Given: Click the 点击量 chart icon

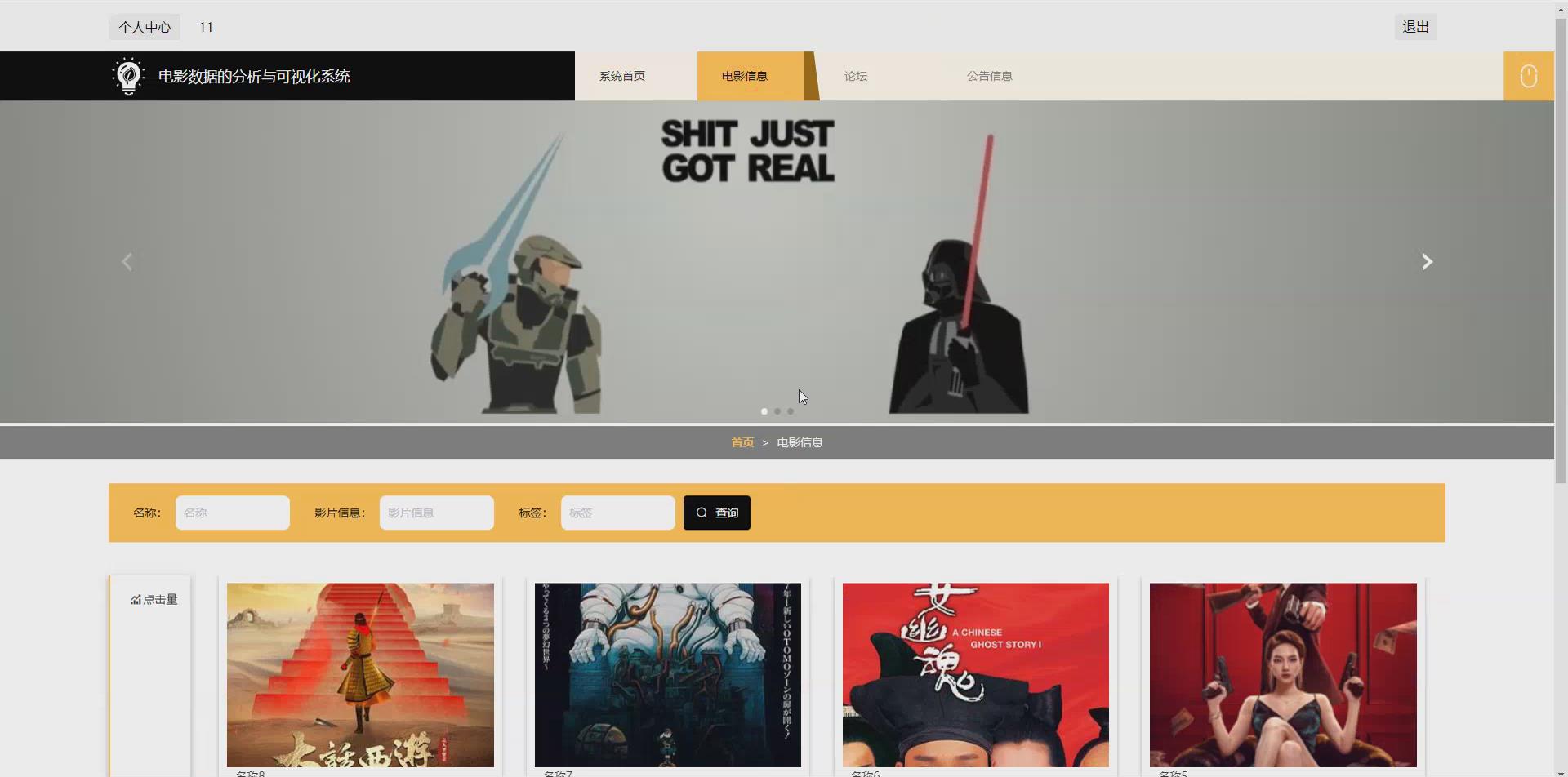Looking at the screenshot, I should pos(136,600).
